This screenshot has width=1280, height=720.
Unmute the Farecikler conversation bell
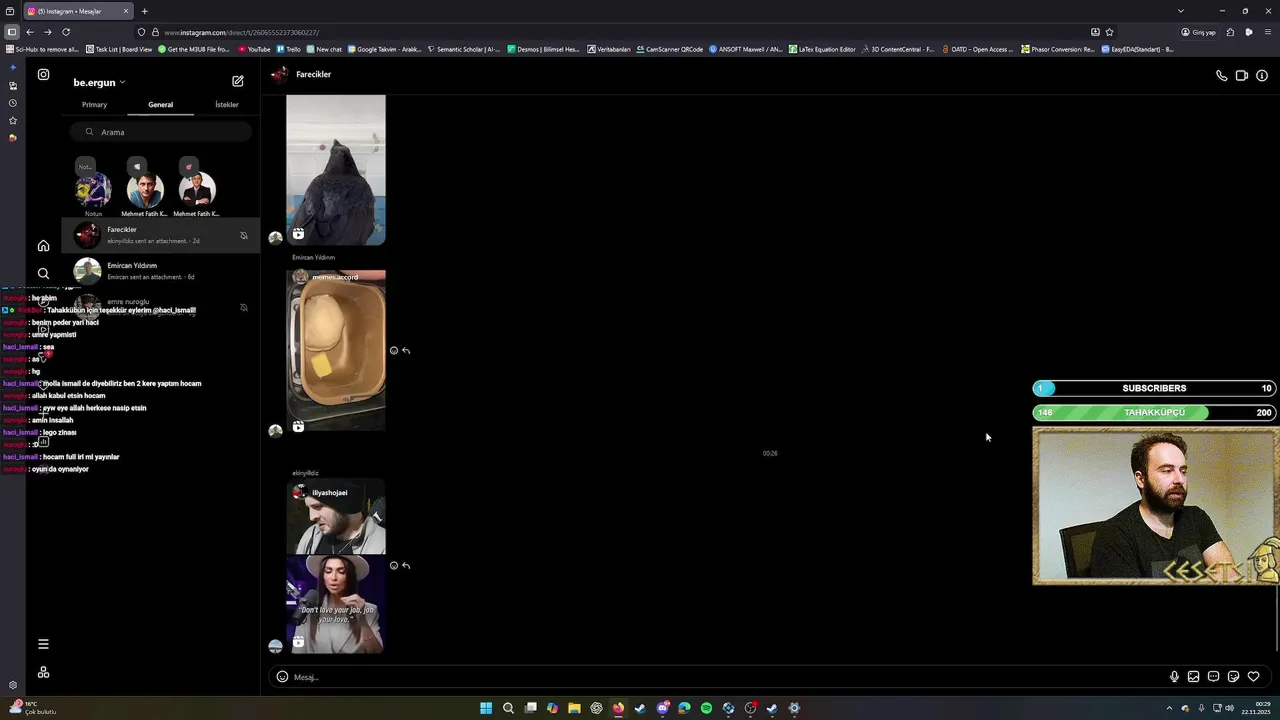point(244,236)
